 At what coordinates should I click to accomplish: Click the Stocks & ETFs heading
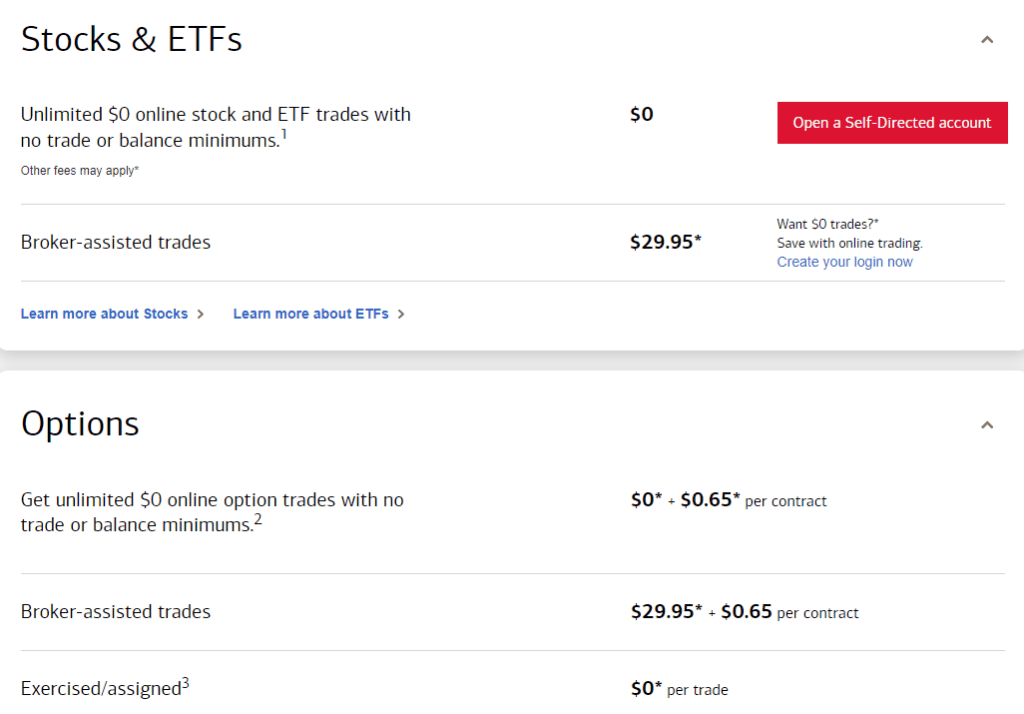point(131,40)
